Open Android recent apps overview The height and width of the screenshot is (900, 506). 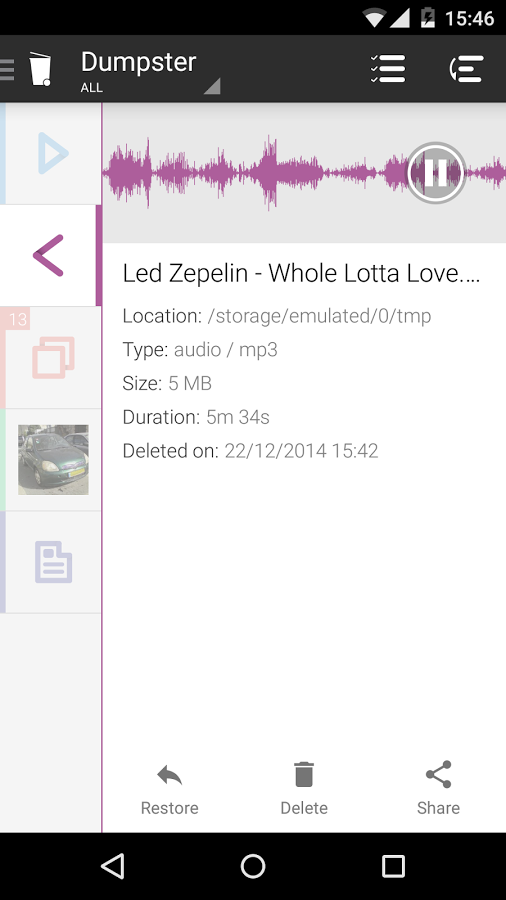pyautogui.click(x=394, y=866)
